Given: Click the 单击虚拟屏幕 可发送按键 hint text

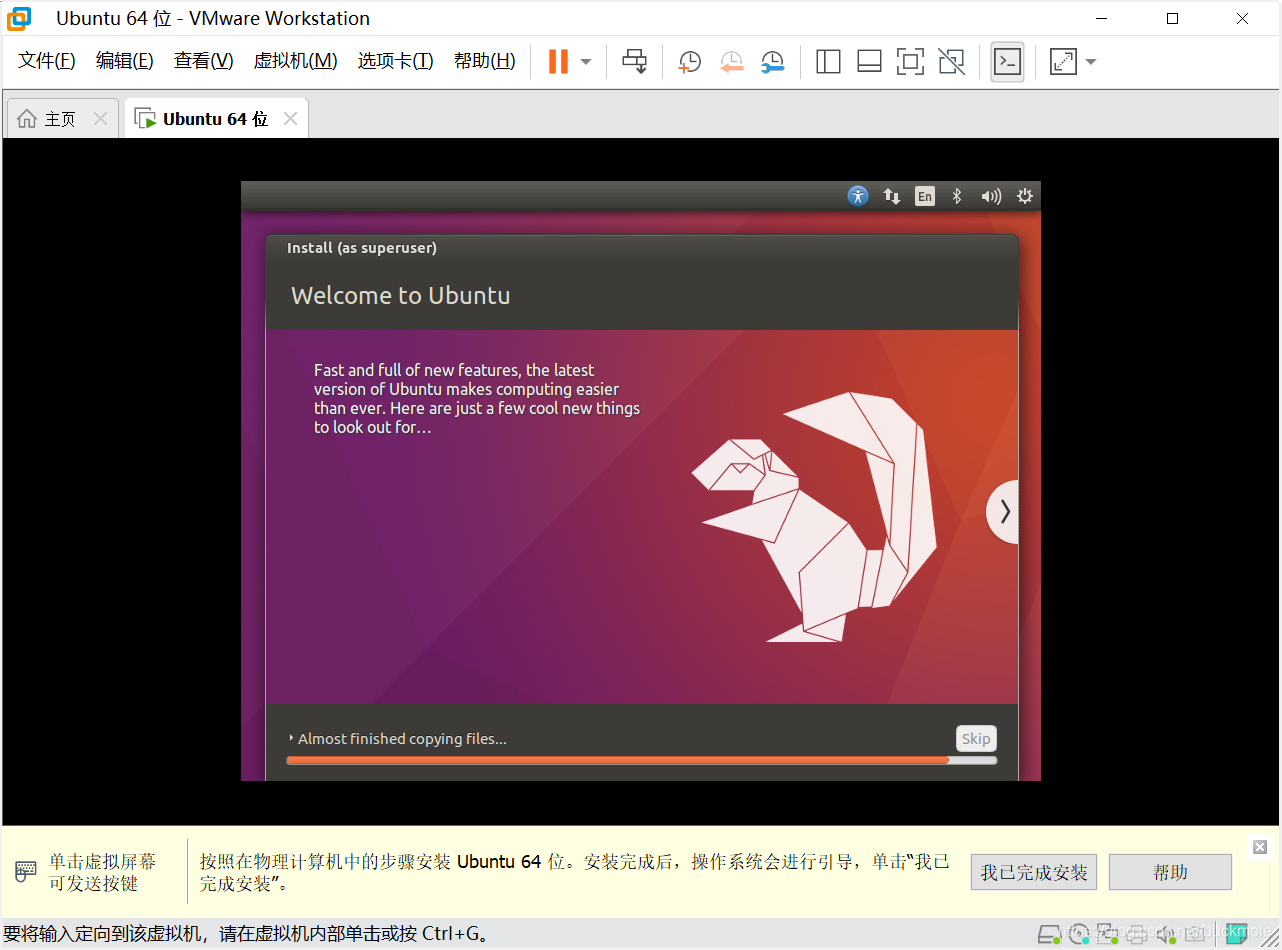Looking at the screenshot, I should 103,872.
